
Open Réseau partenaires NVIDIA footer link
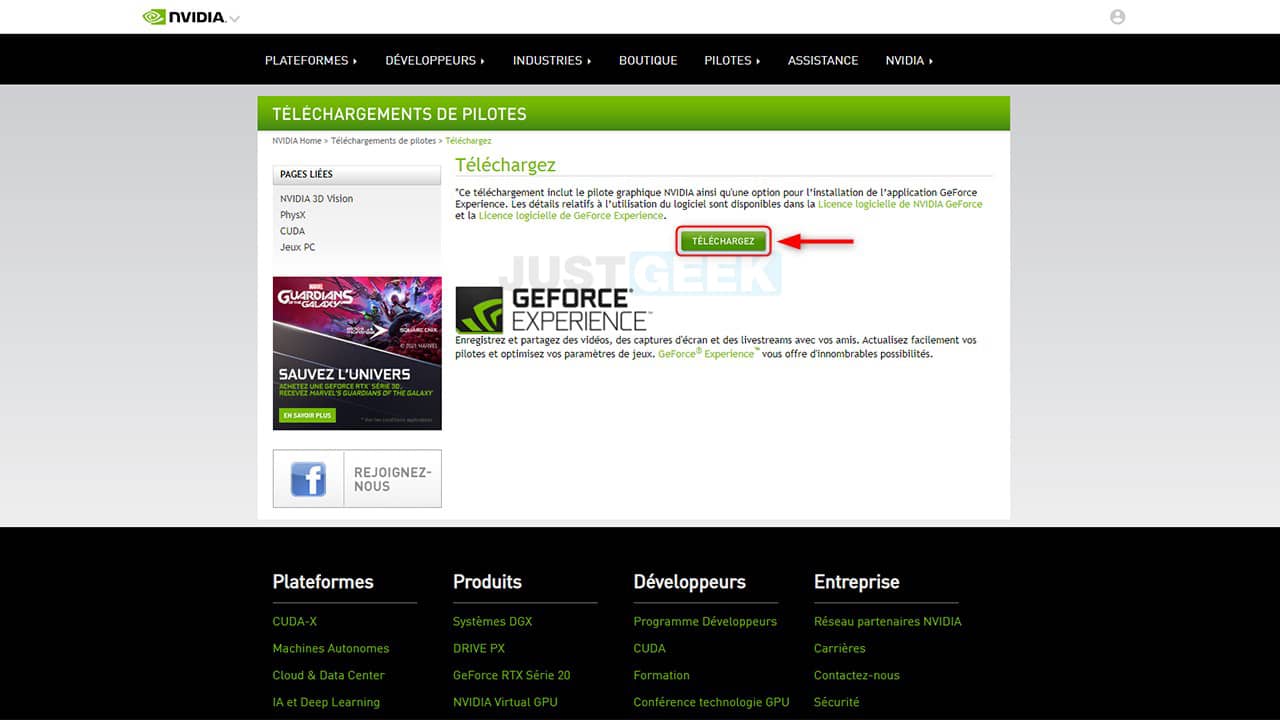point(888,621)
